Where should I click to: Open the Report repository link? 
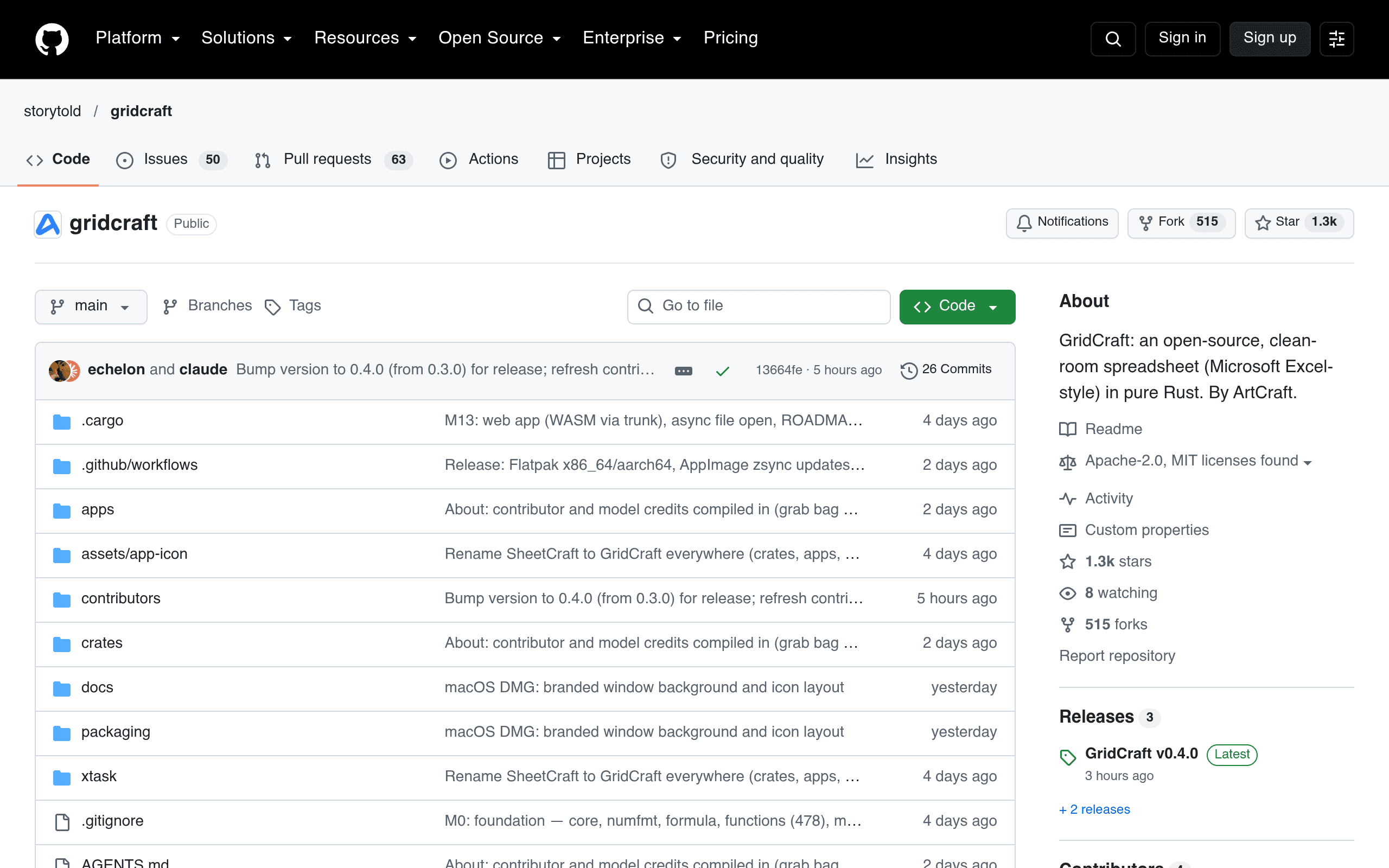pos(1117,655)
